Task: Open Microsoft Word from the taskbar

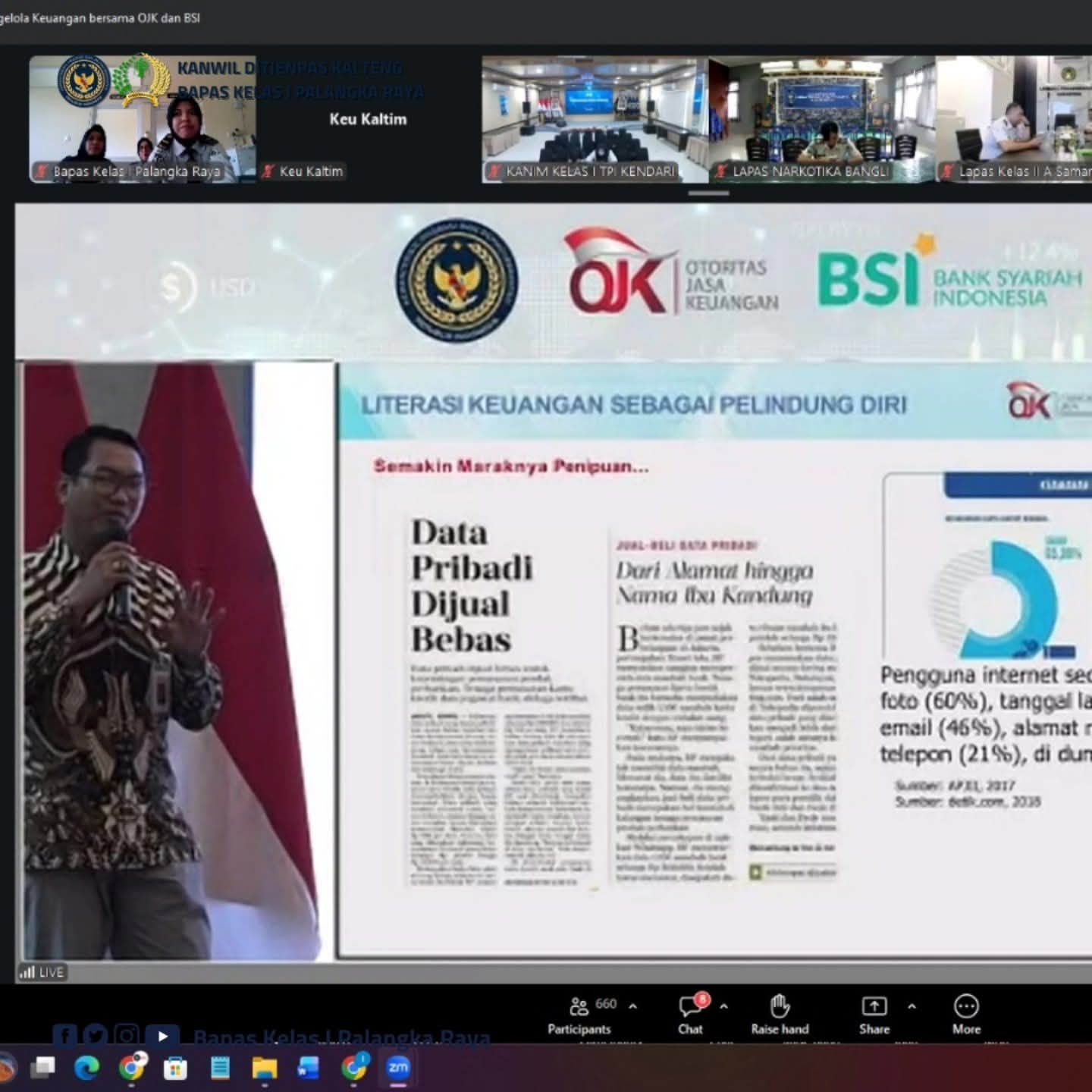Action: click(x=309, y=1068)
